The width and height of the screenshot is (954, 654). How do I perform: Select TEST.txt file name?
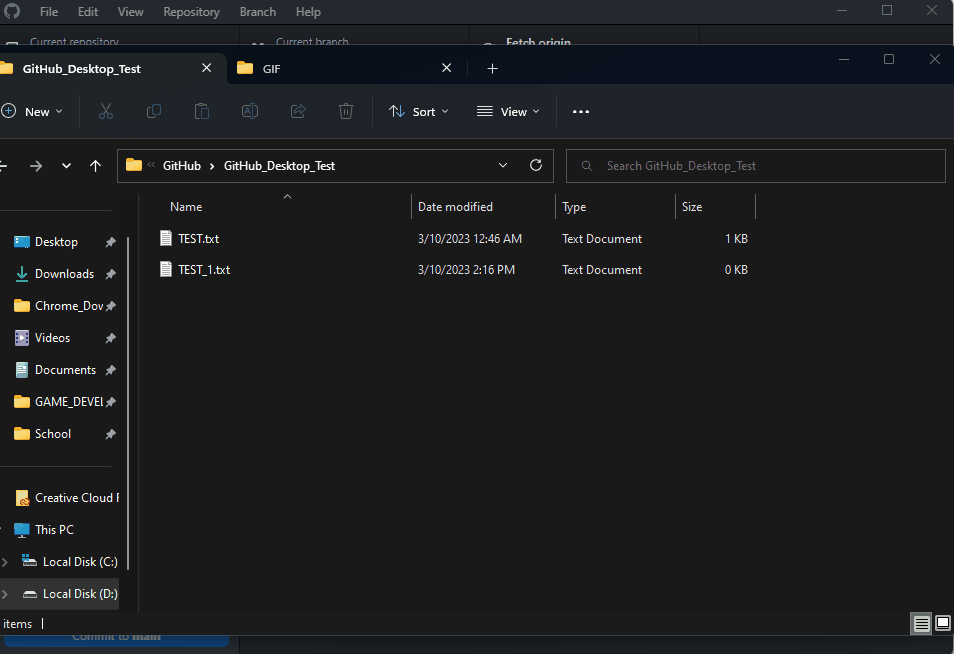198,238
